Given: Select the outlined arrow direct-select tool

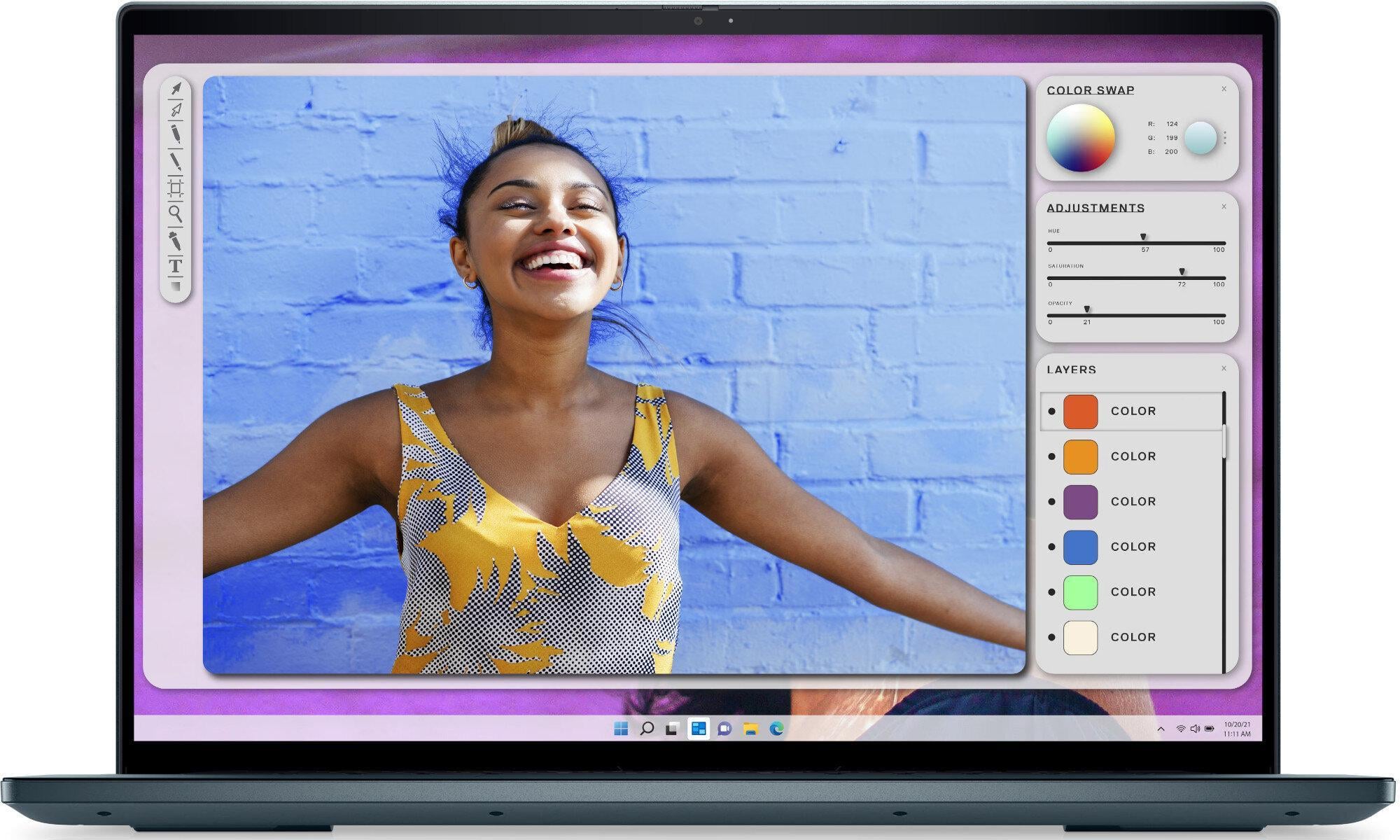Looking at the screenshot, I should 176,109.
